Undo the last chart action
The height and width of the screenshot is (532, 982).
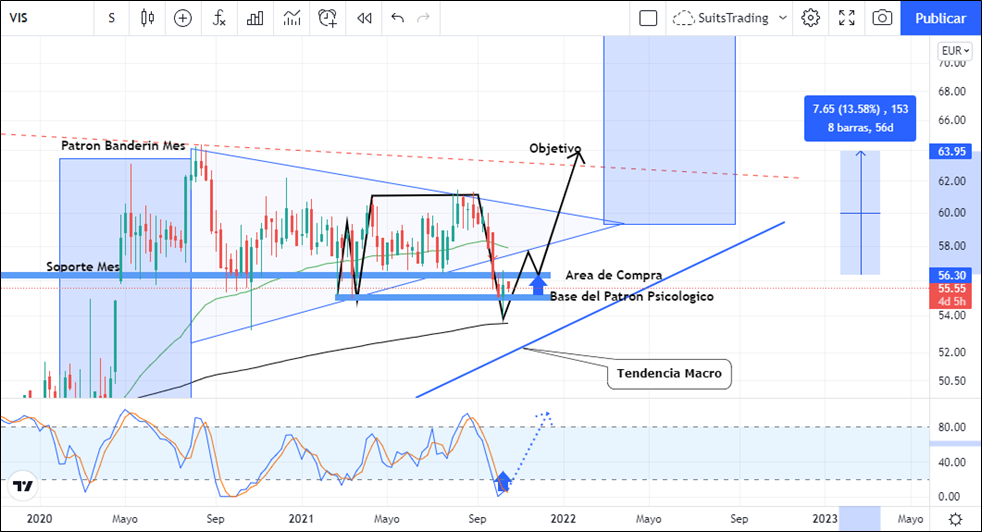[398, 18]
